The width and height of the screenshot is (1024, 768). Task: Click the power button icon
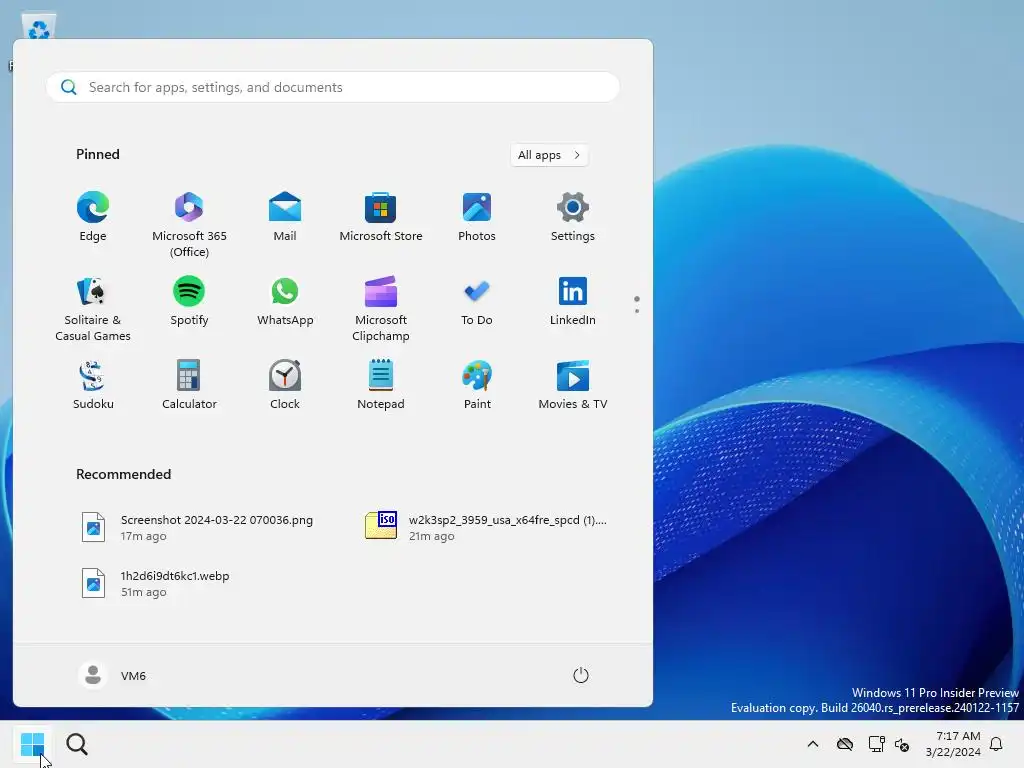(x=581, y=675)
